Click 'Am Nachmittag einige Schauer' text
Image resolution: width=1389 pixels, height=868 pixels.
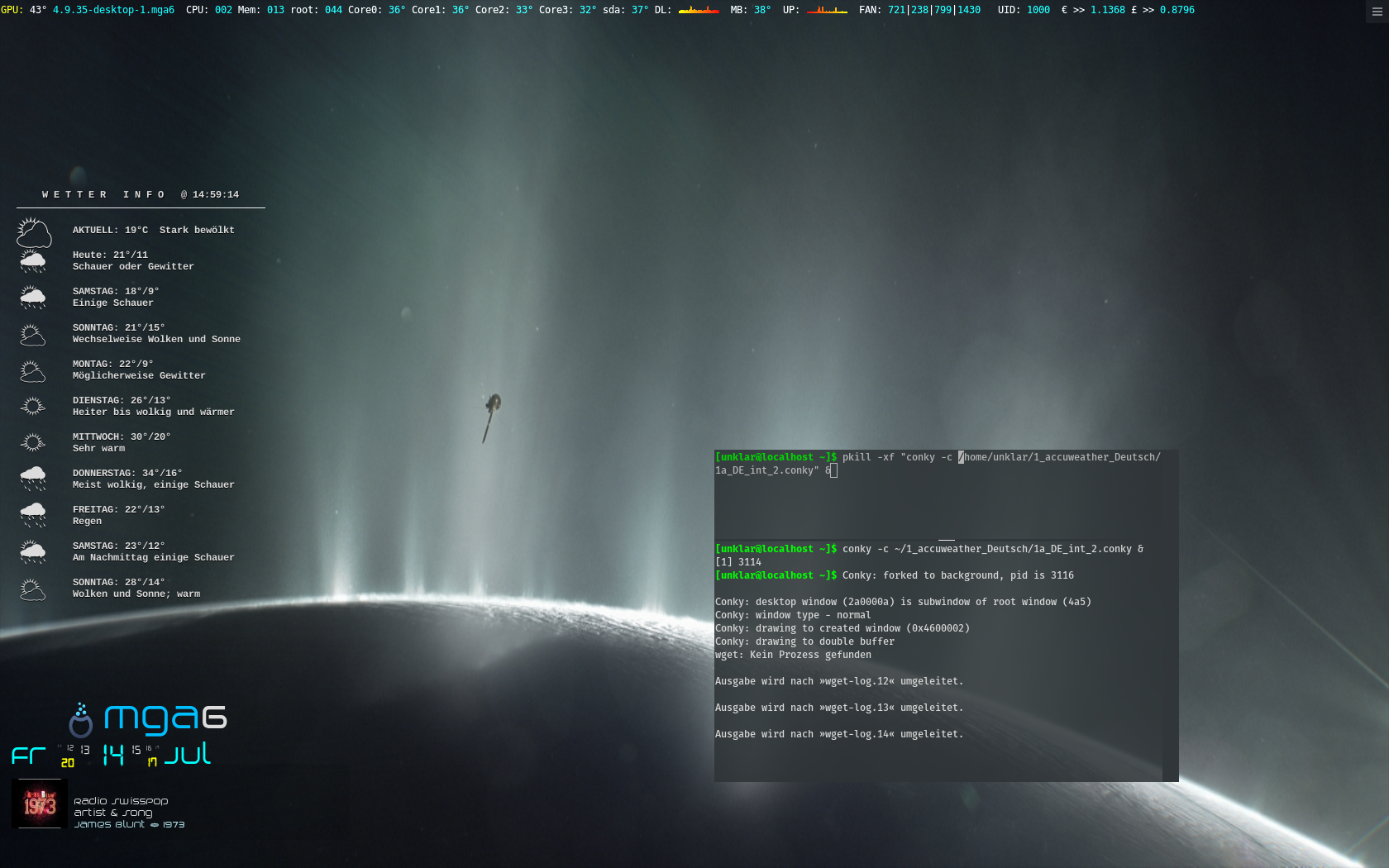[x=153, y=557]
